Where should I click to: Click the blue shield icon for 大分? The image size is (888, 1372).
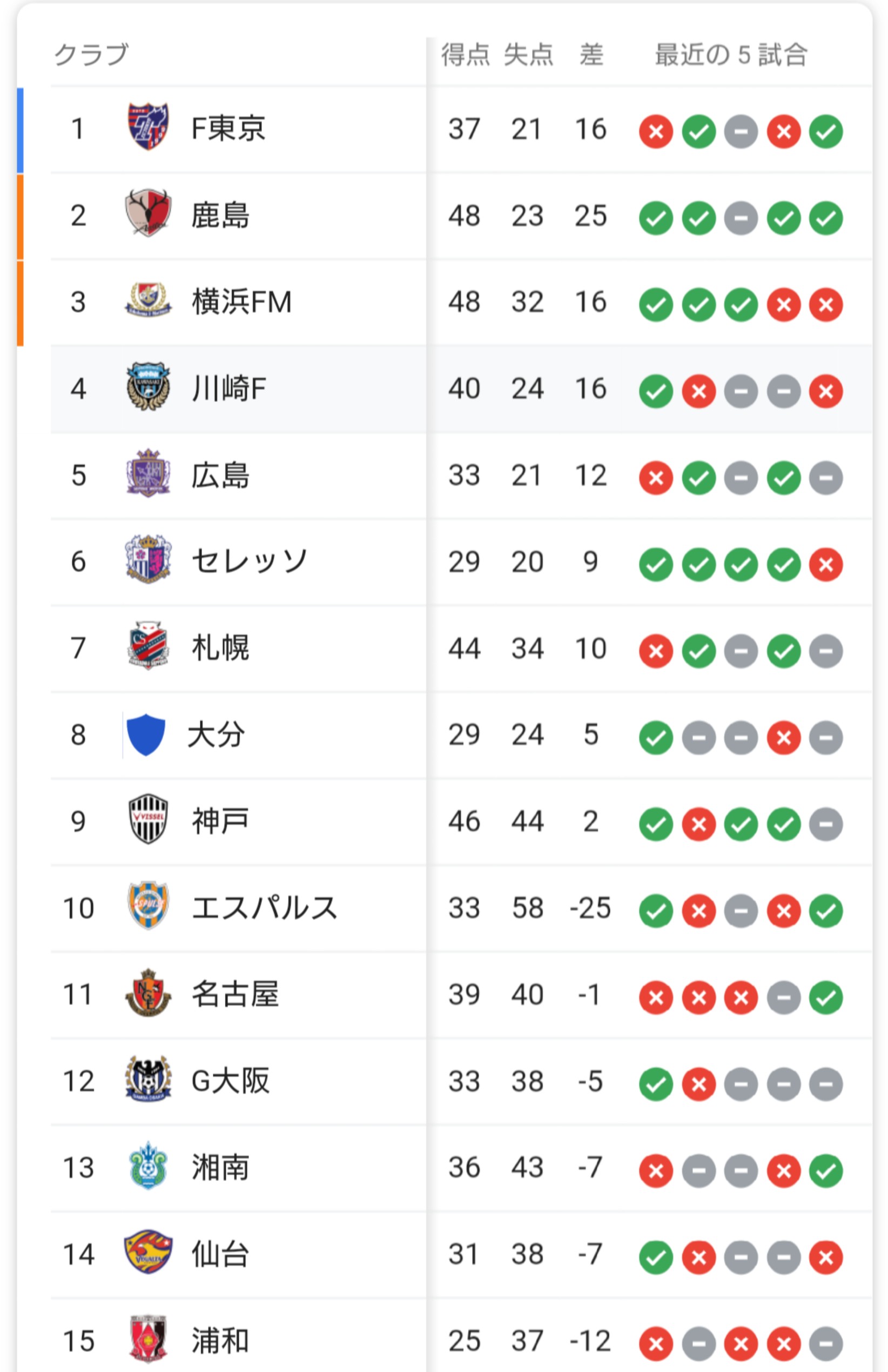coord(146,734)
